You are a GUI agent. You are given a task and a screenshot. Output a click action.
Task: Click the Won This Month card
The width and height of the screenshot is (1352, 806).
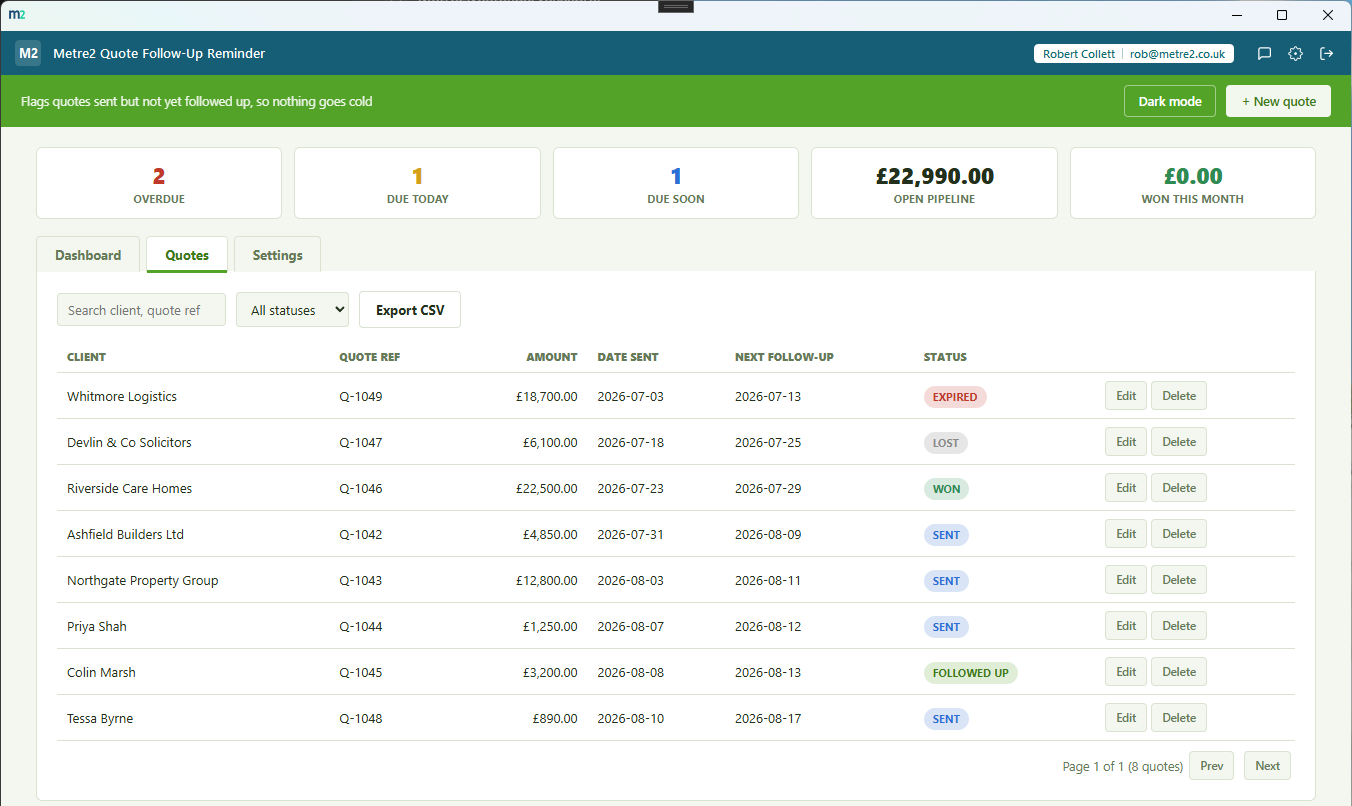(1193, 183)
